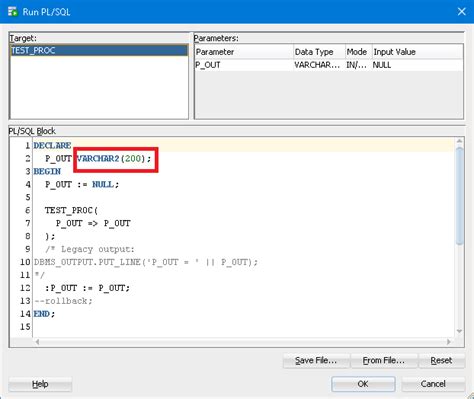The image size is (474, 399).
Task: Place cursor on P_OUT := NULL; line
Action: (x=82, y=184)
